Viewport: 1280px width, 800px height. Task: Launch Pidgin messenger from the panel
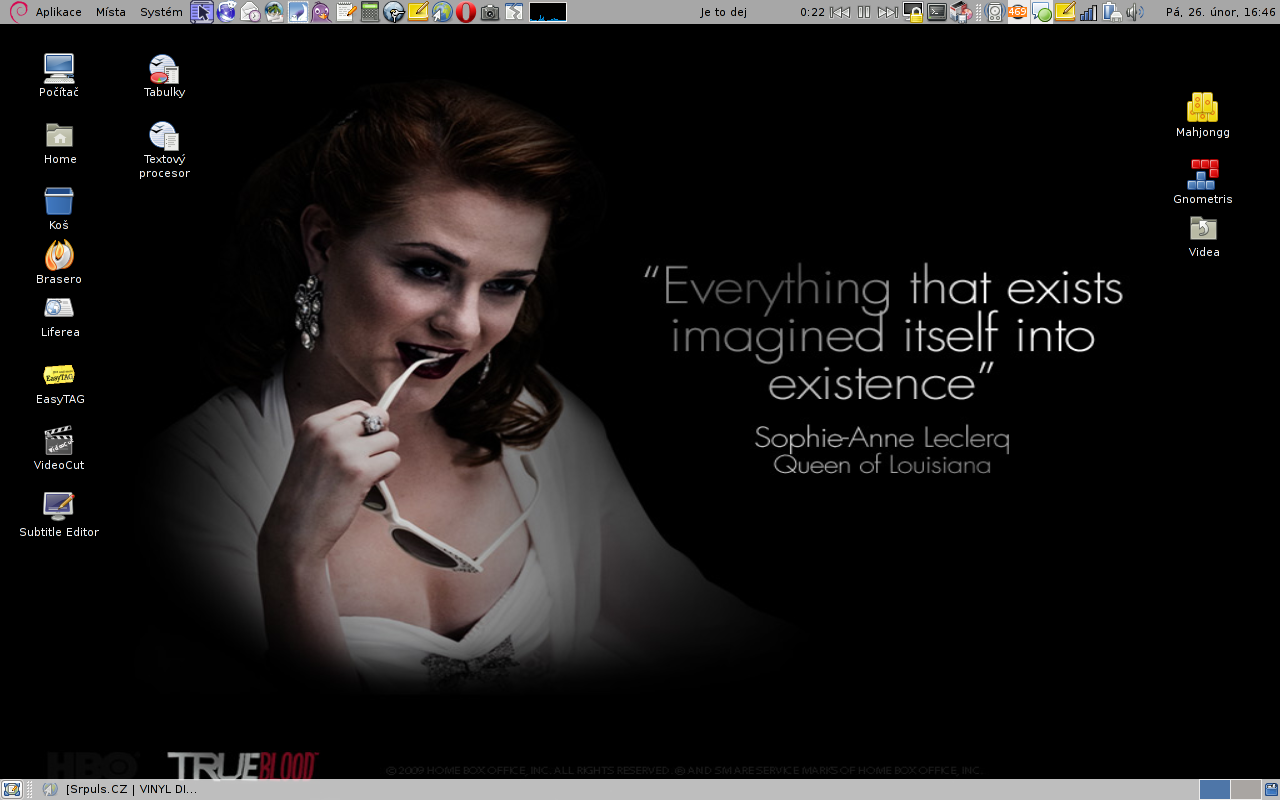(x=322, y=12)
